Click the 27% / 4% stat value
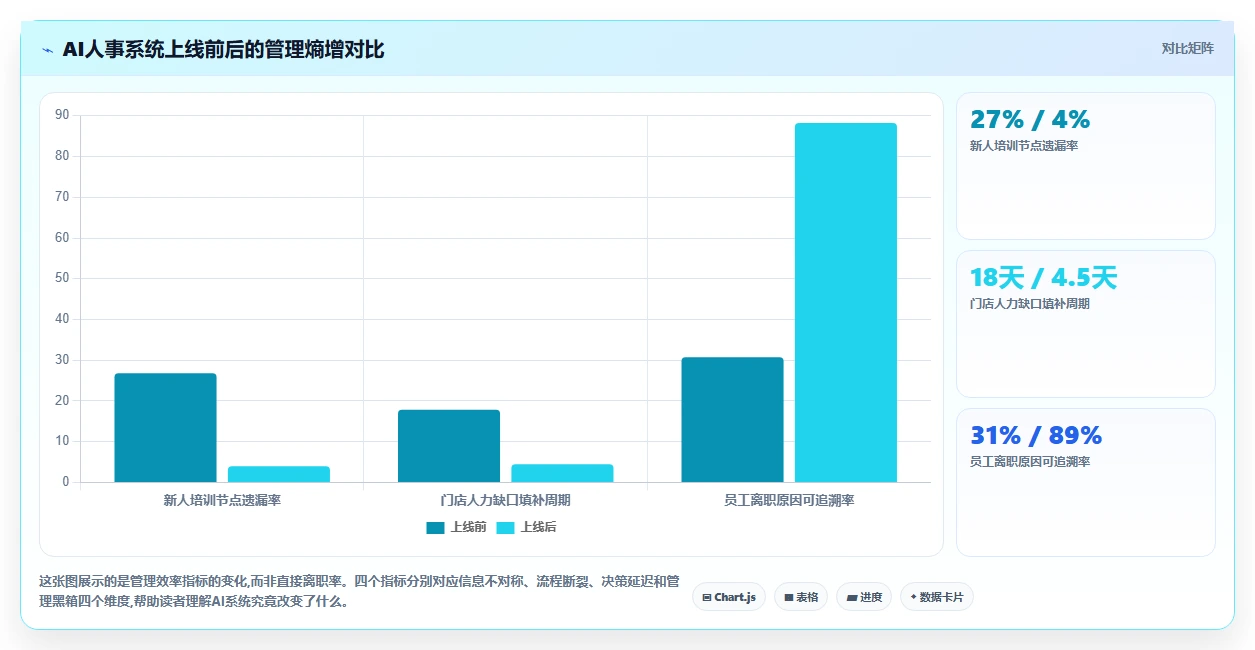 [1030, 120]
